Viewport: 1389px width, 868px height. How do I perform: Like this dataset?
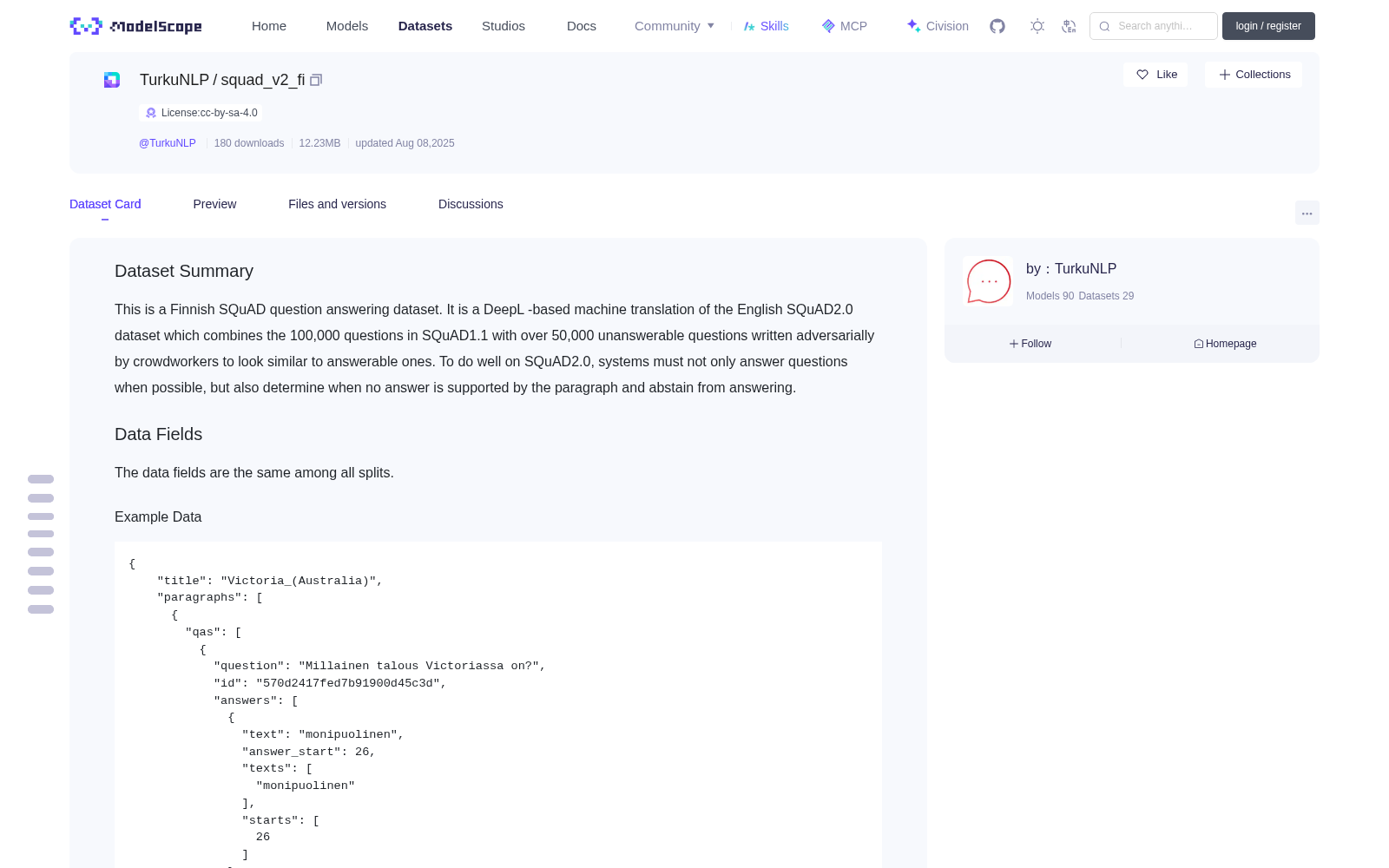coord(1155,75)
